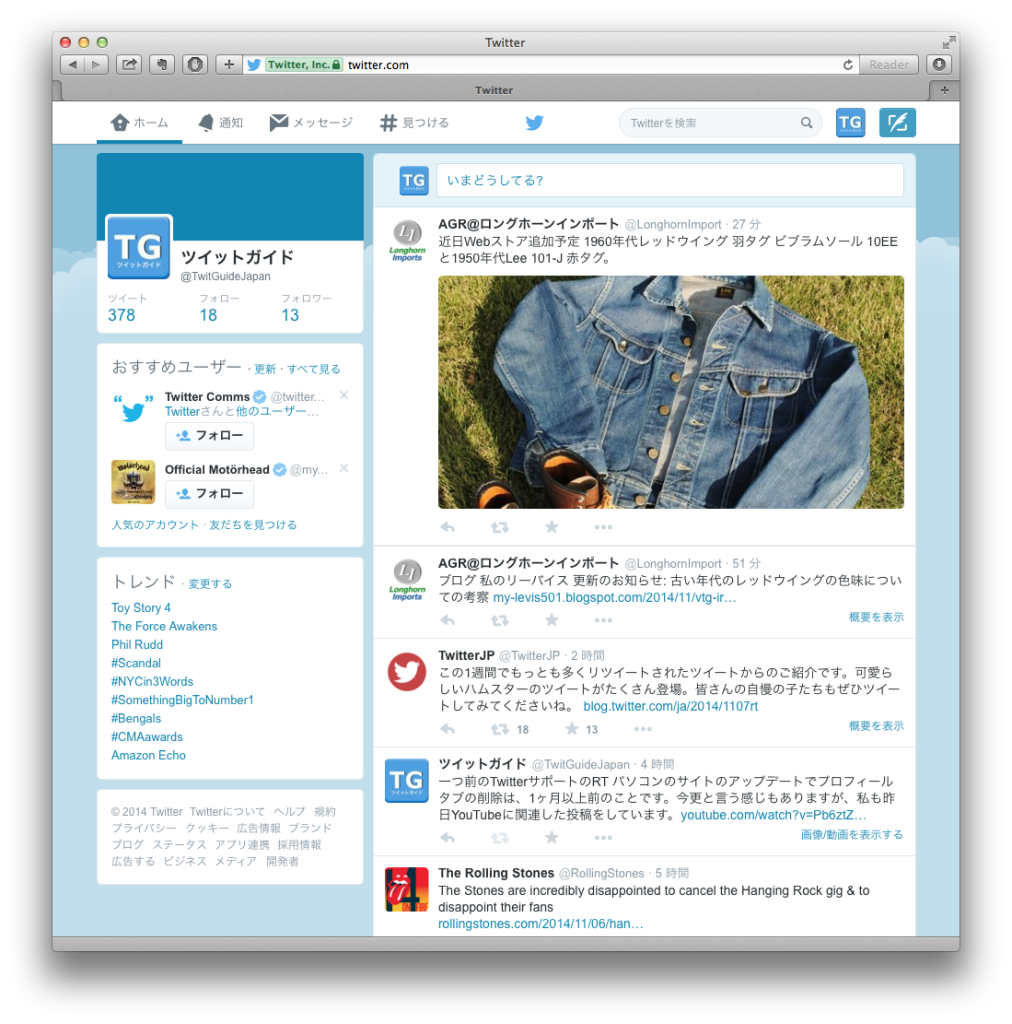Image resolution: width=1012 pixels, height=1024 pixels.
Task: Click the 人気のアカウント link
Action: (x=155, y=525)
